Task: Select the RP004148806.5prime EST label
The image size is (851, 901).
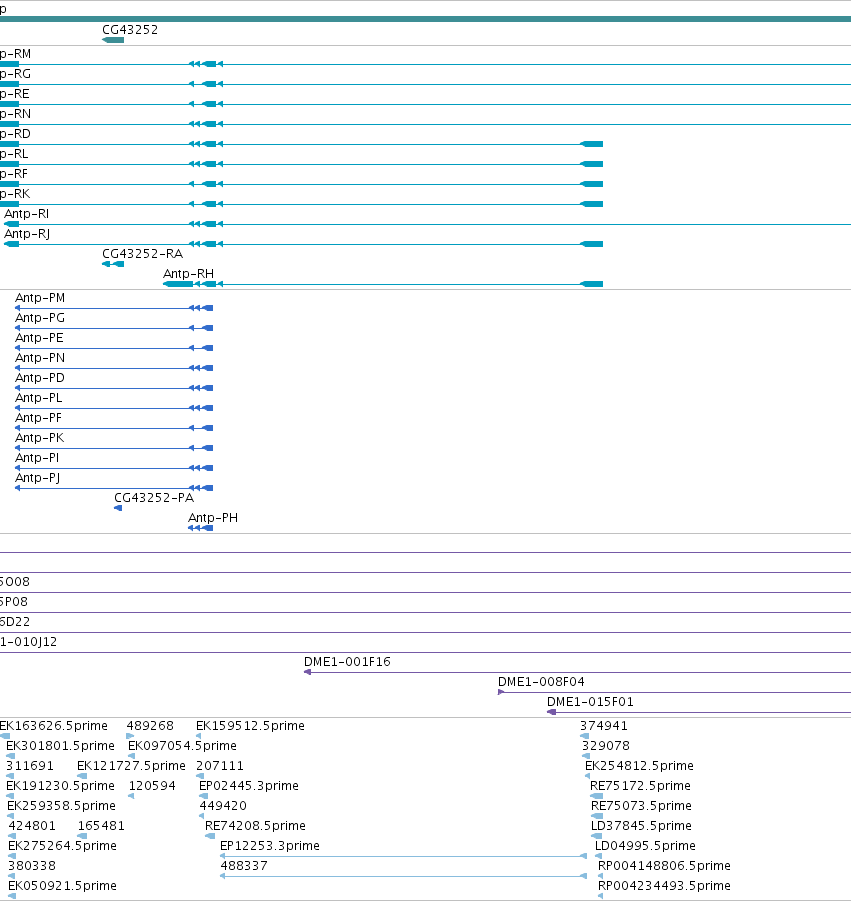Action: pyautogui.click(x=664, y=866)
